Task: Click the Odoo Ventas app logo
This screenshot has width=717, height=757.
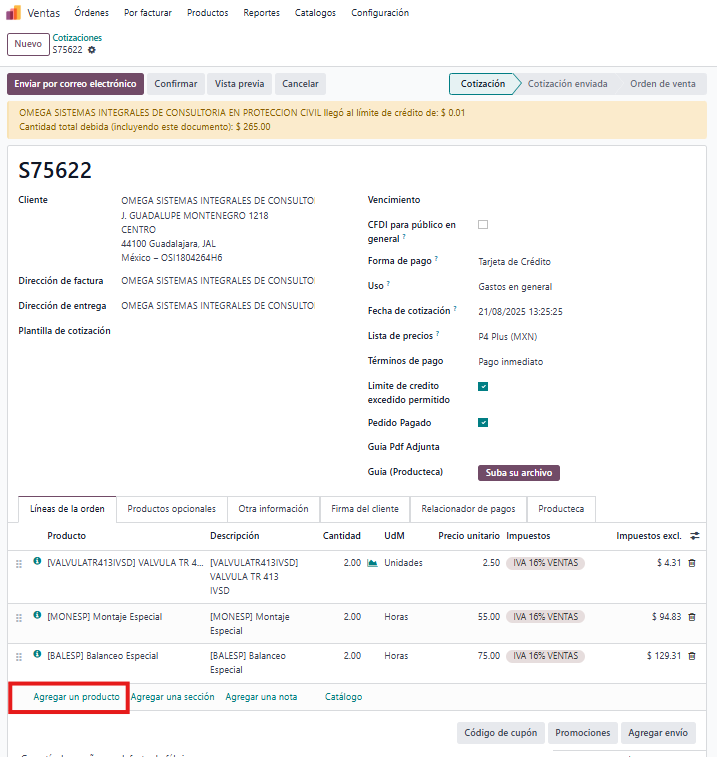Action: (14, 13)
